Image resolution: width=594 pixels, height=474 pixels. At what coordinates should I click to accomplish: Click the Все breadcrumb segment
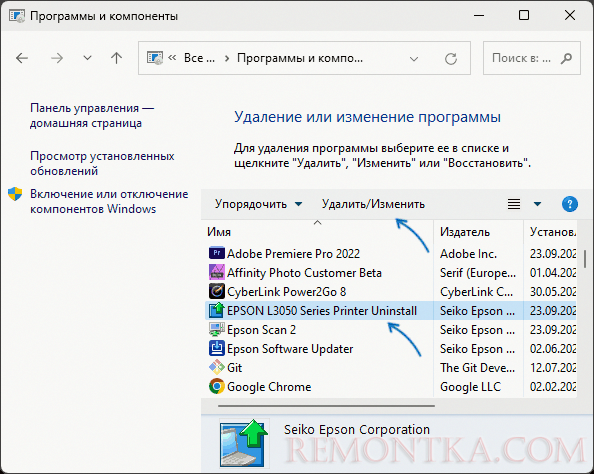coord(199,58)
